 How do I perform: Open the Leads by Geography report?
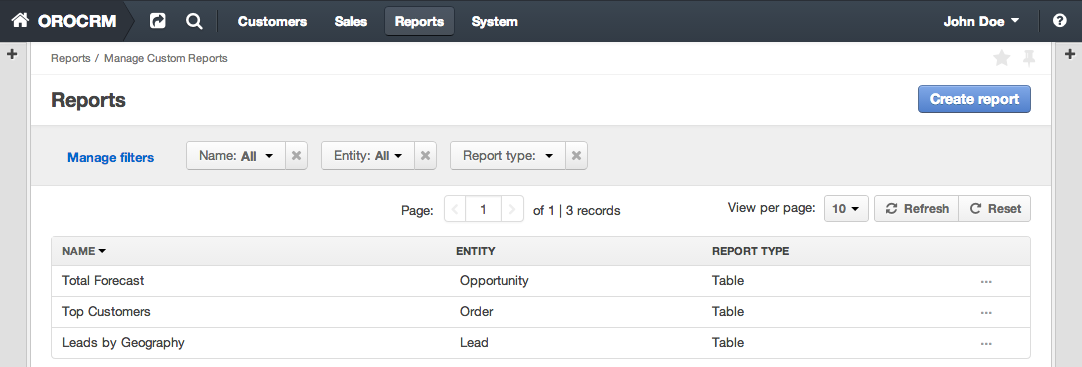pyautogui.click(x=124, y=343)
